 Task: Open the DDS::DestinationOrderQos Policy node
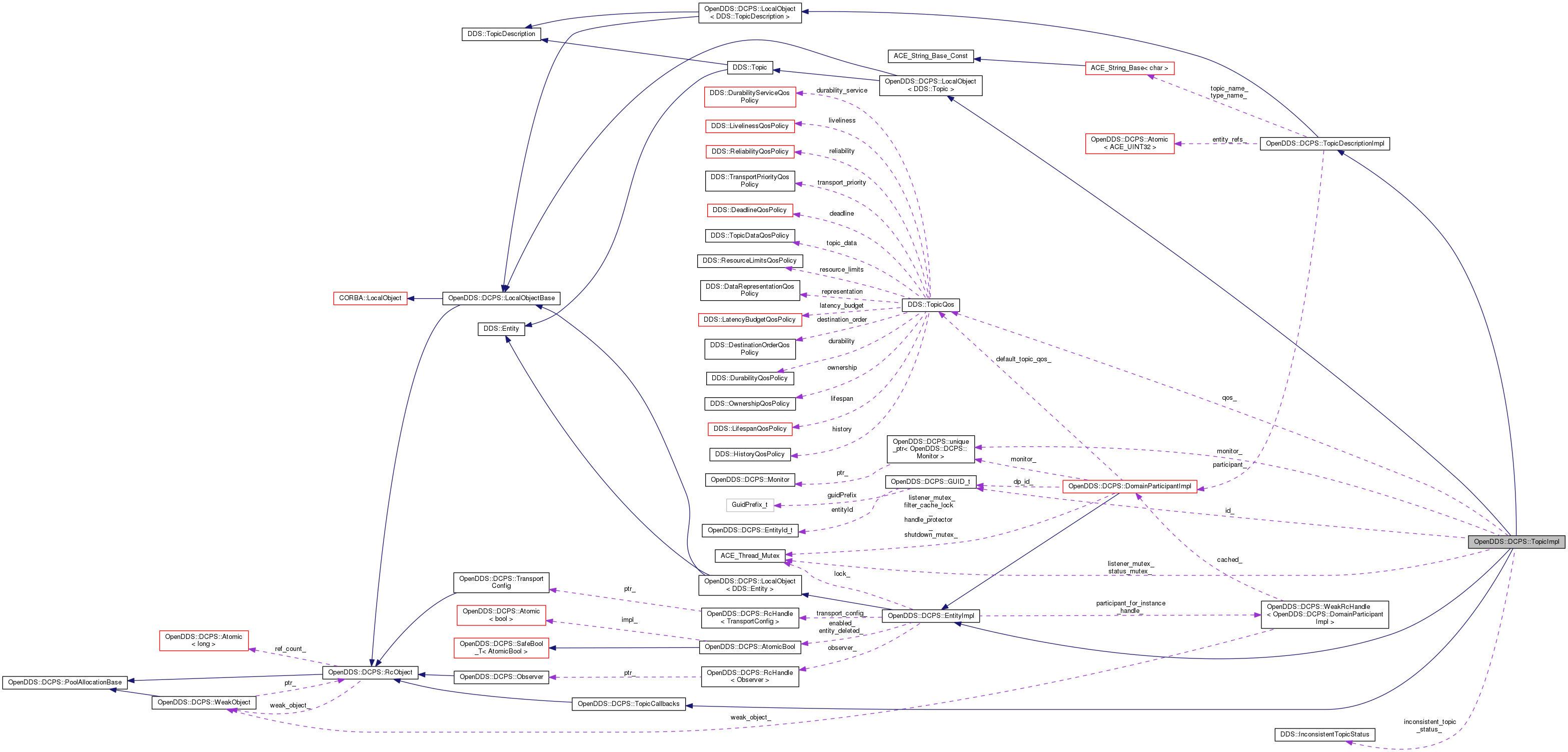tap(749, 349)
